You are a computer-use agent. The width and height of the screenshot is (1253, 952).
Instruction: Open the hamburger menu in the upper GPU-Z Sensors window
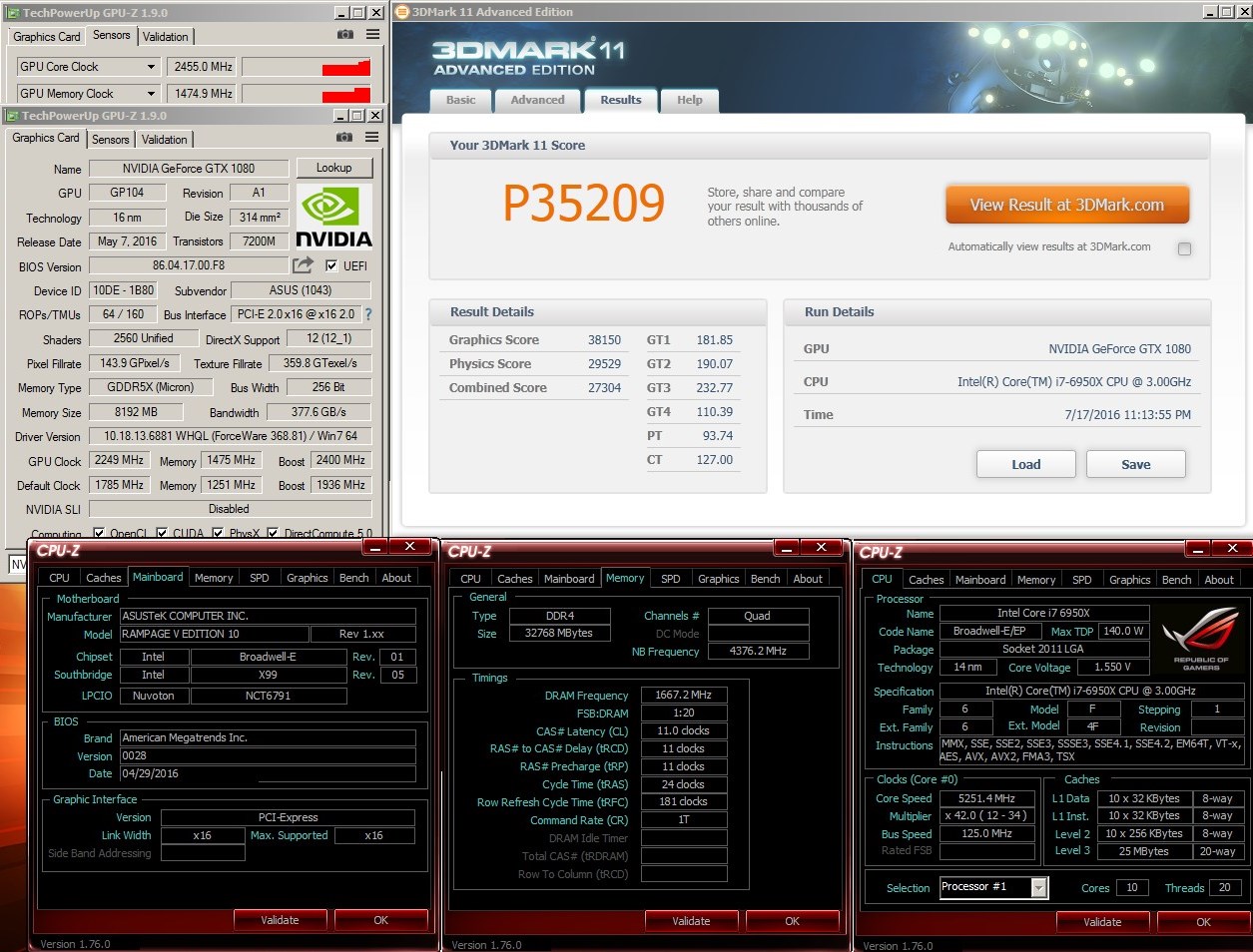pyautogui.click(x=372, y=34)
